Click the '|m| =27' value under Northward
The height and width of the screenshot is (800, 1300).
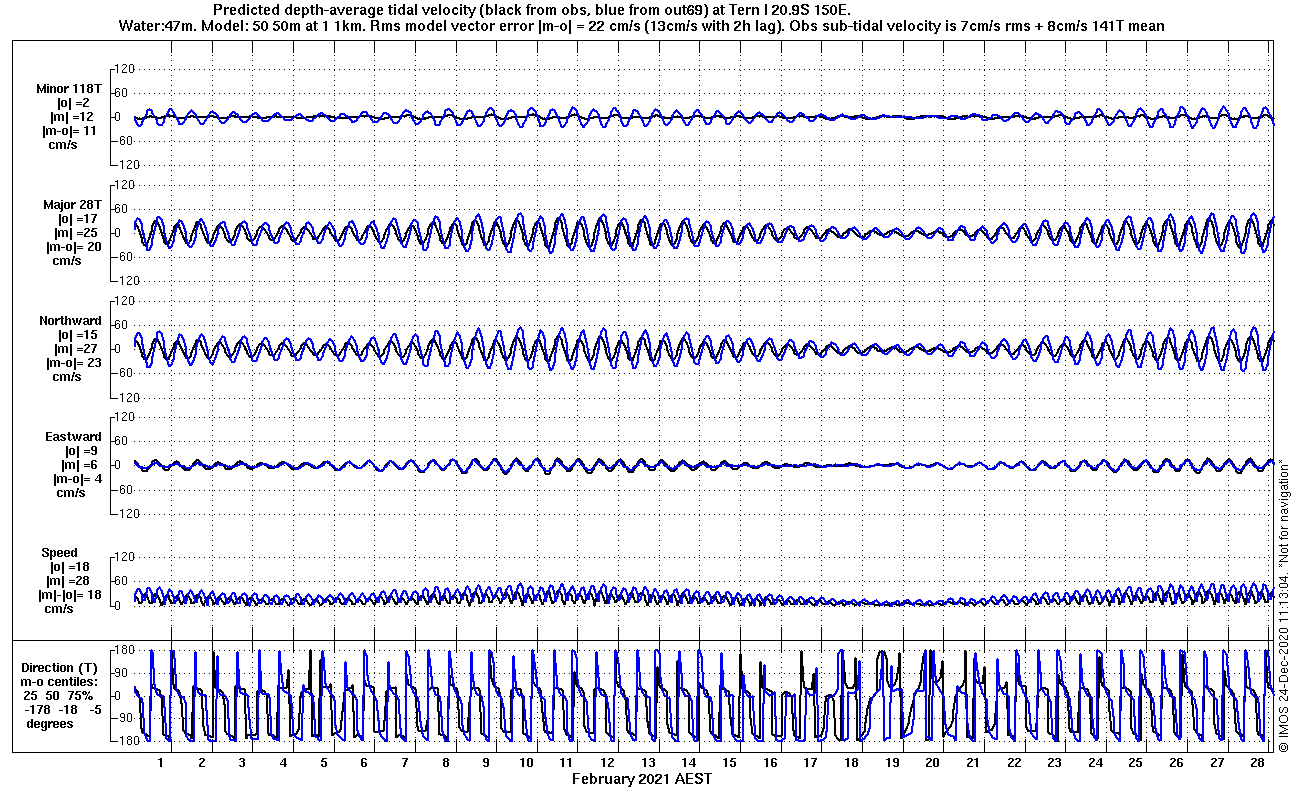point(77,349)
